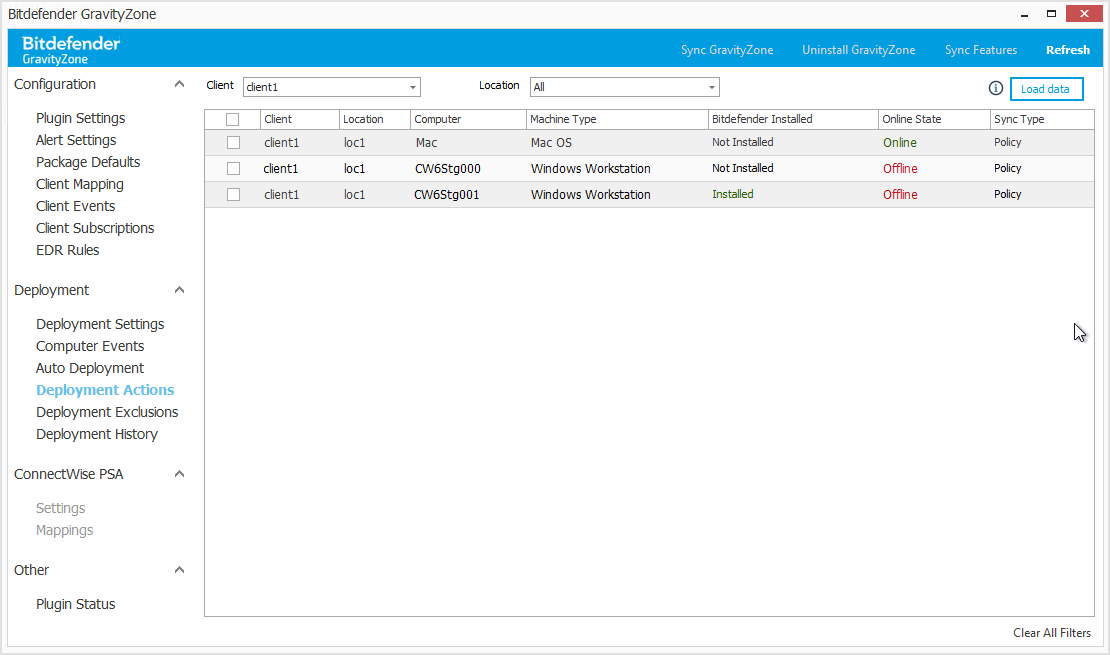Click the Load data button
The image size is (1110, 655).
click(1046, 88)
